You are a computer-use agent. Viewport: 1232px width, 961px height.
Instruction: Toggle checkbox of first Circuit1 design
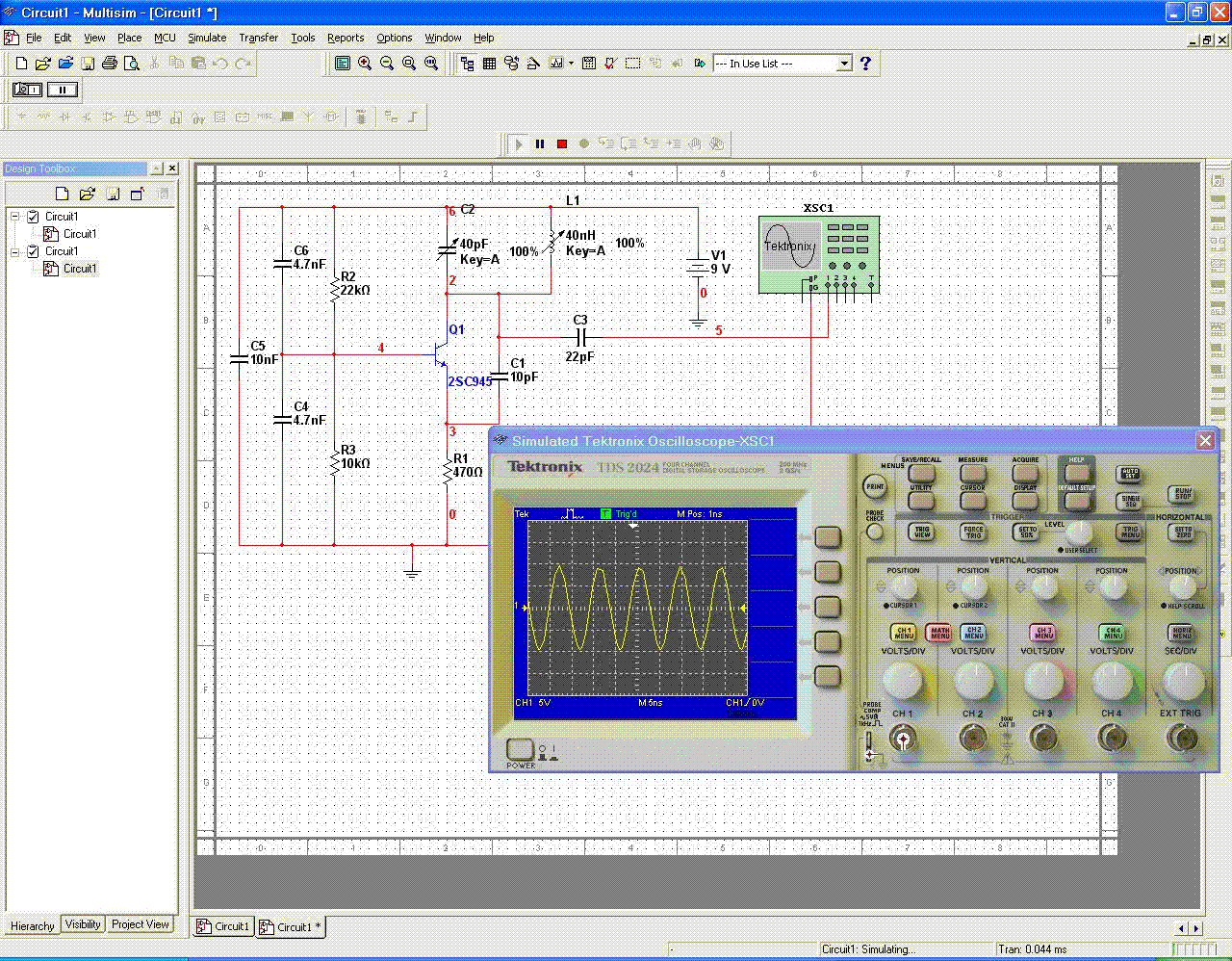coord(33,217)
